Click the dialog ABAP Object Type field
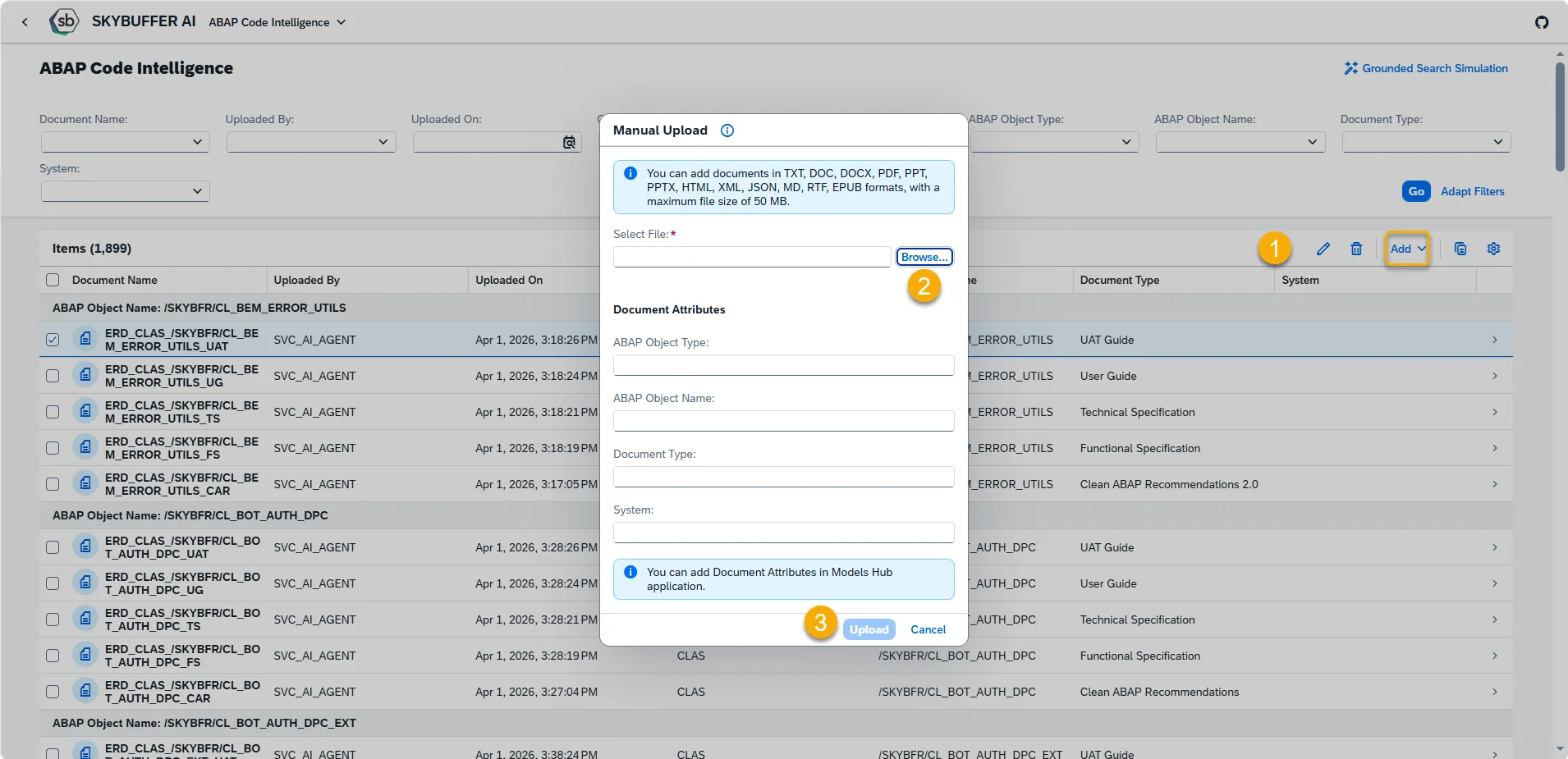Viewport: 1568px width, 759px height. point(783,365)
